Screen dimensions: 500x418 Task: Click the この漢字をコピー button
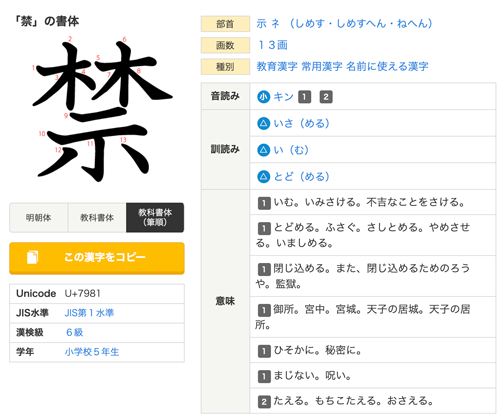pos(97,258)
